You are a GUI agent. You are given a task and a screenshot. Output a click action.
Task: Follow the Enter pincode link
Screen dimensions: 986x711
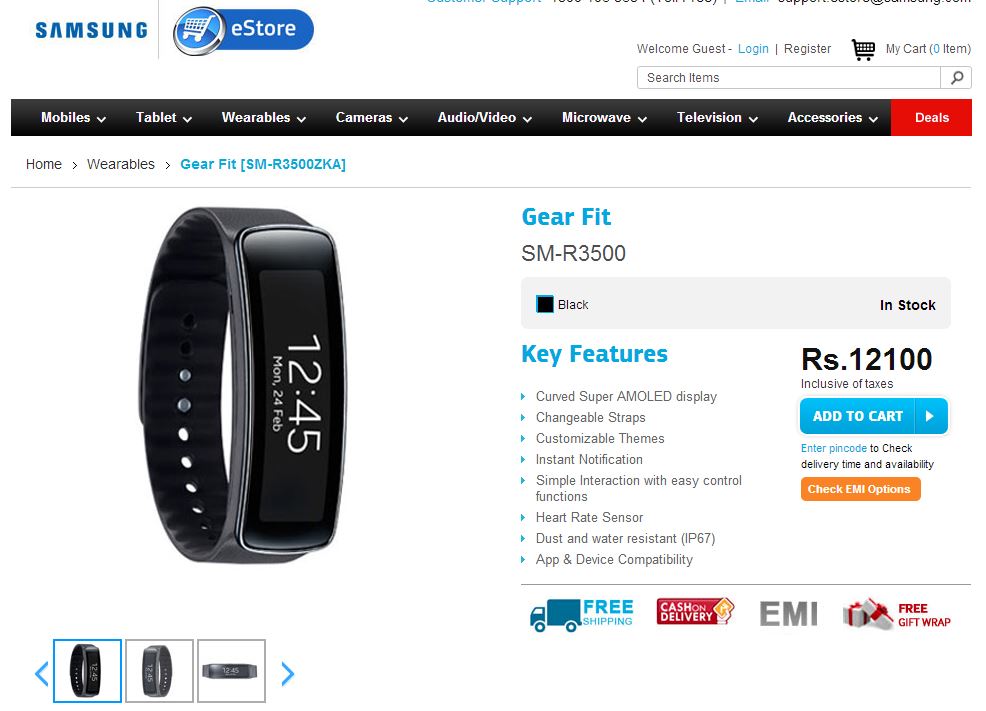click(833, 448)
